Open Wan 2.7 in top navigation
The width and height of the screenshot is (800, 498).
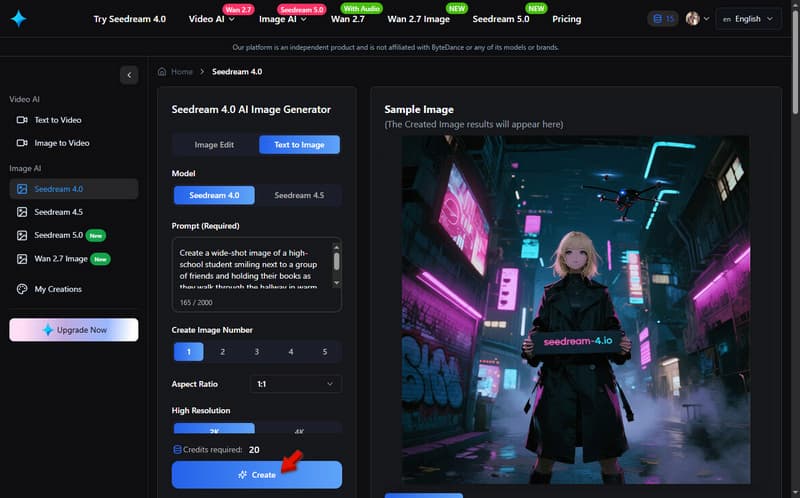347,19
